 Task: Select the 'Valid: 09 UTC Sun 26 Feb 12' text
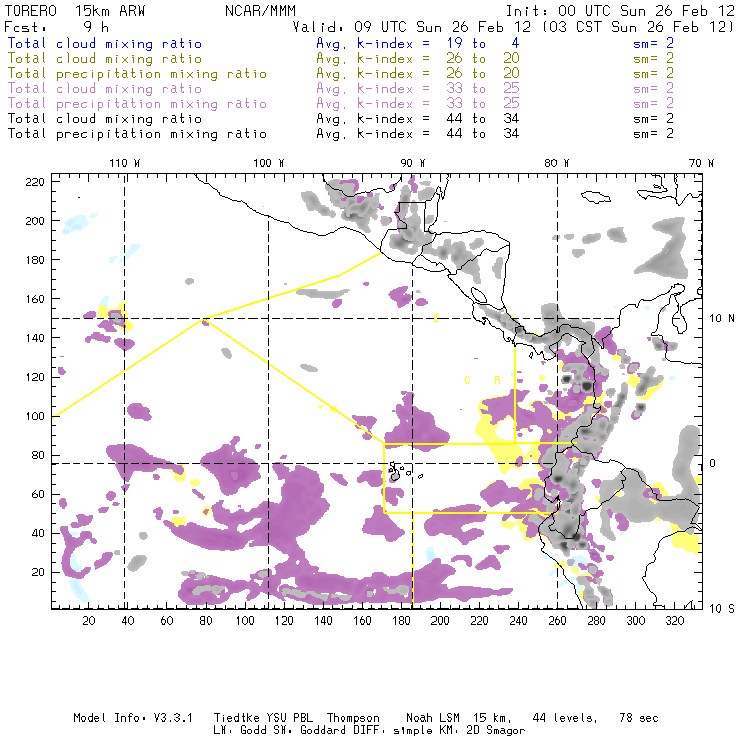pos(412,27)
